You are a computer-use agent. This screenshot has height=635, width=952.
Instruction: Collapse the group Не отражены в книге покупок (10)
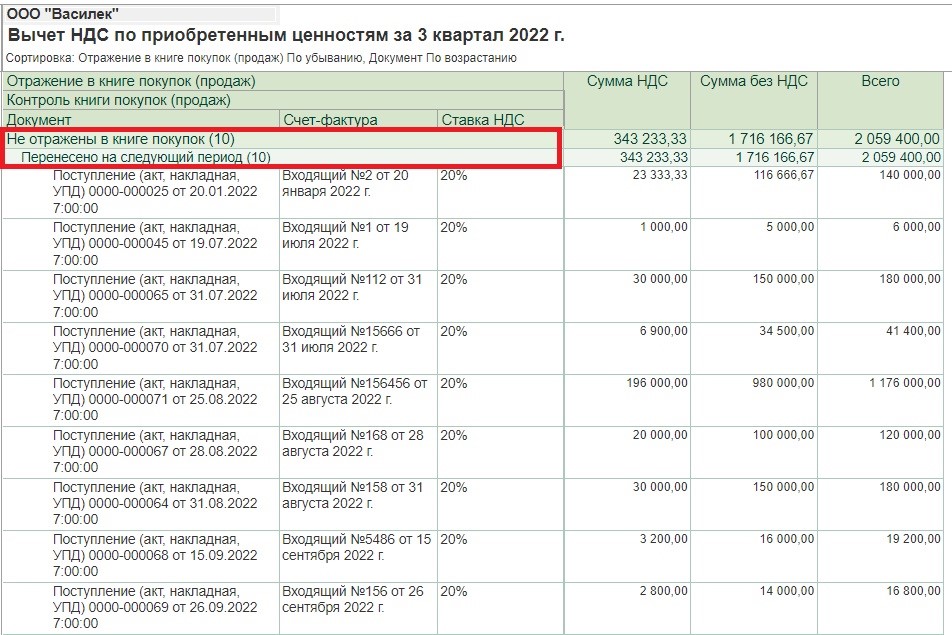click(121, 139)
